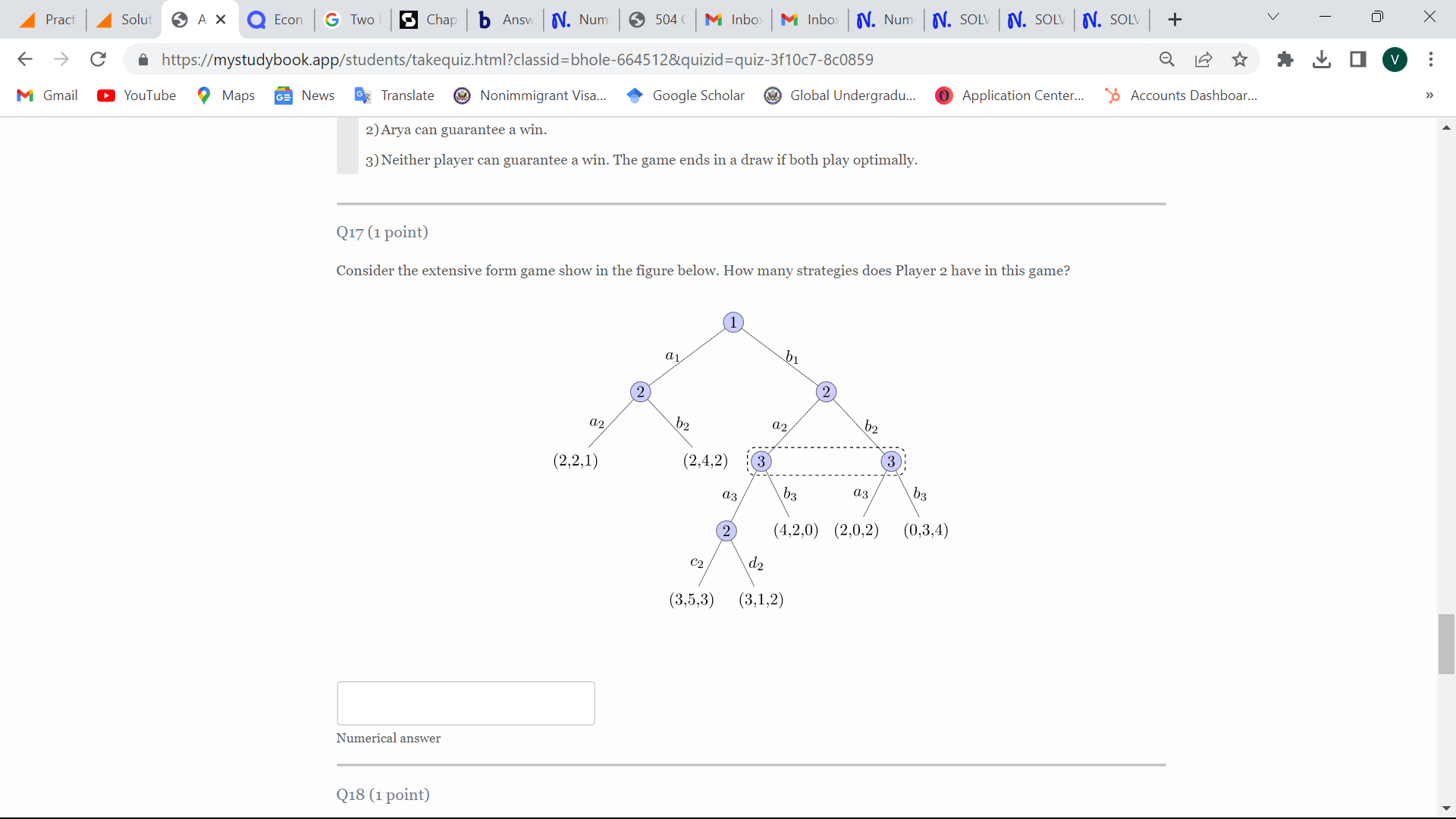Open Chrome's three-dot menu
Image resolution: width=1456 pixels, height=819 pixels.
point(1432,59)
